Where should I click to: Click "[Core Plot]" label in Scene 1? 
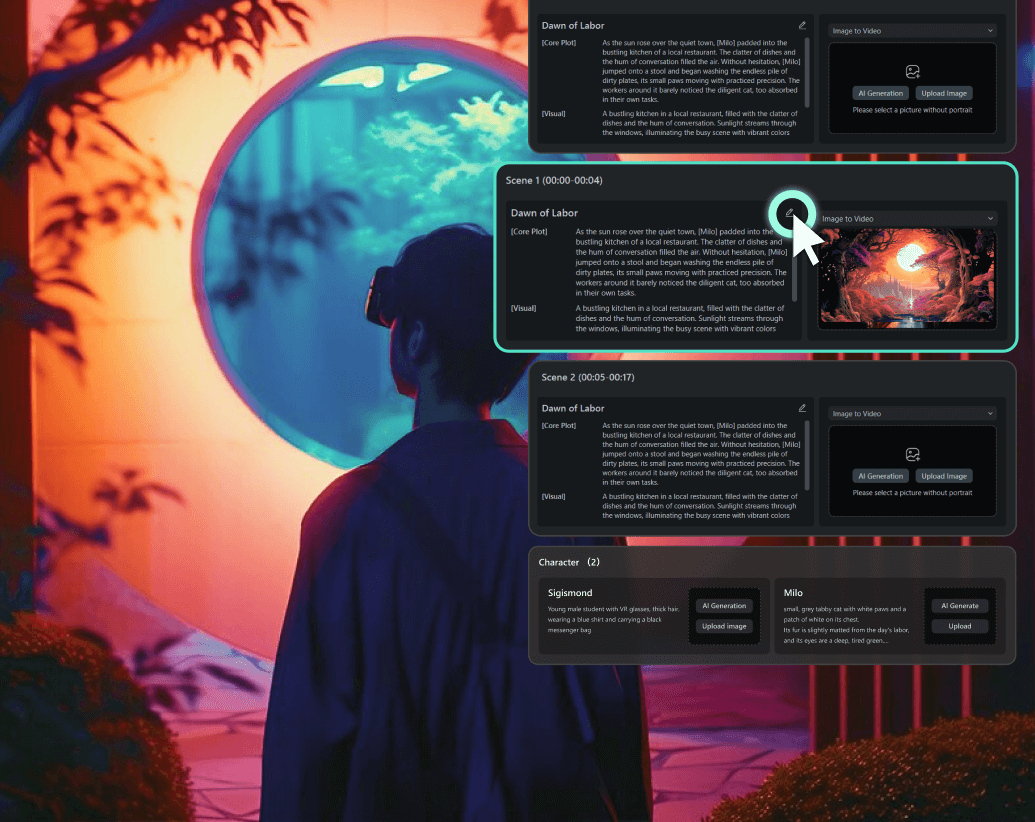point(529,232)
